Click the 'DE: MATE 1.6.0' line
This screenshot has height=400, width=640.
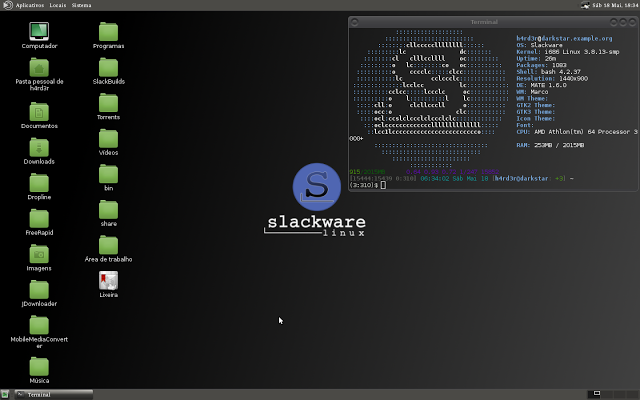tap(541, 85)
